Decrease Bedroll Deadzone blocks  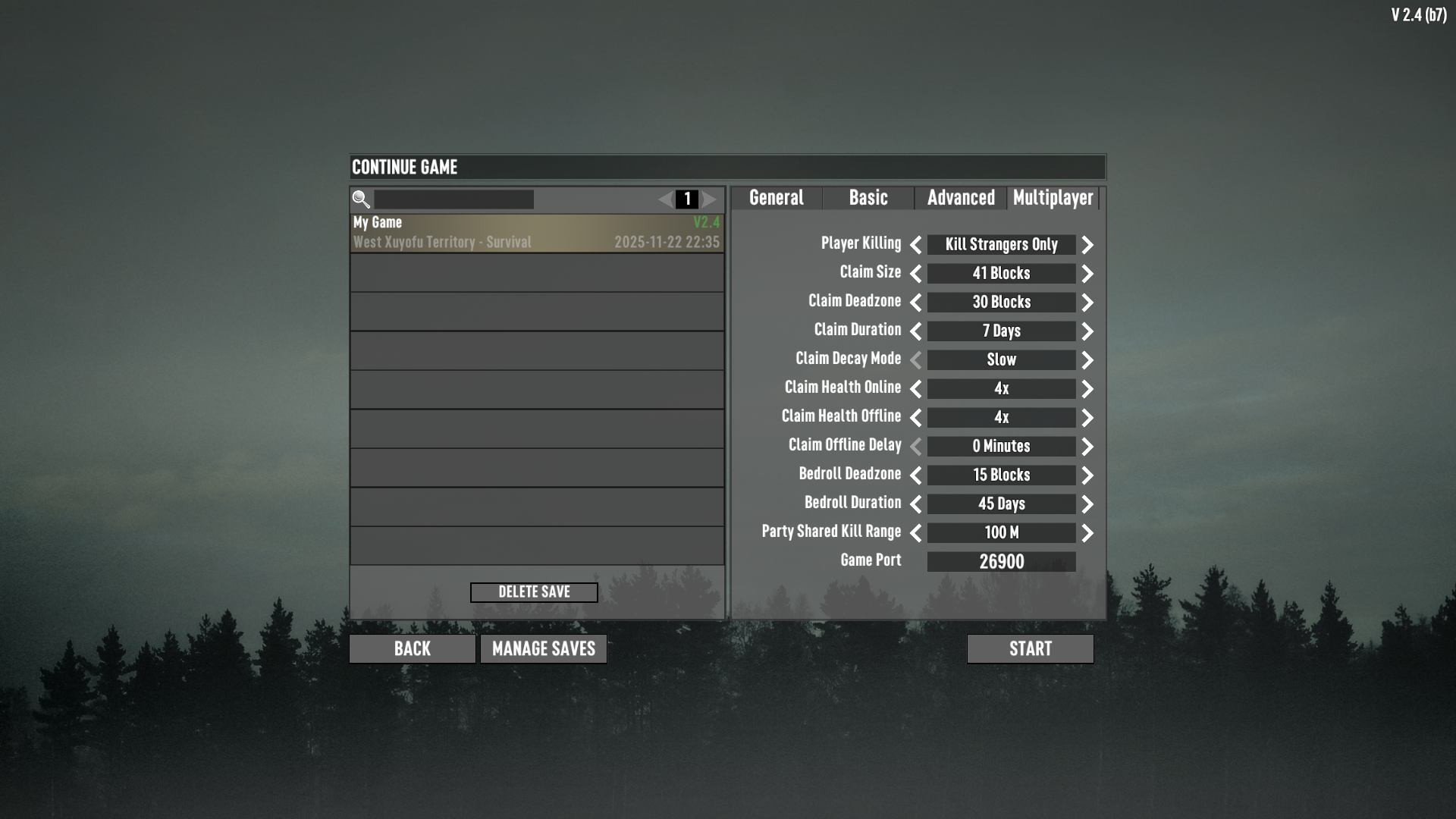[915, 475]
